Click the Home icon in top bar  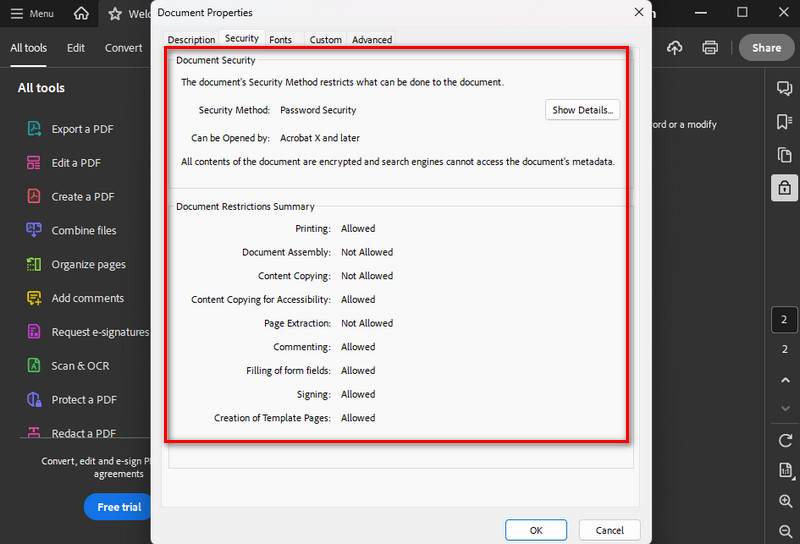point(81,14)
